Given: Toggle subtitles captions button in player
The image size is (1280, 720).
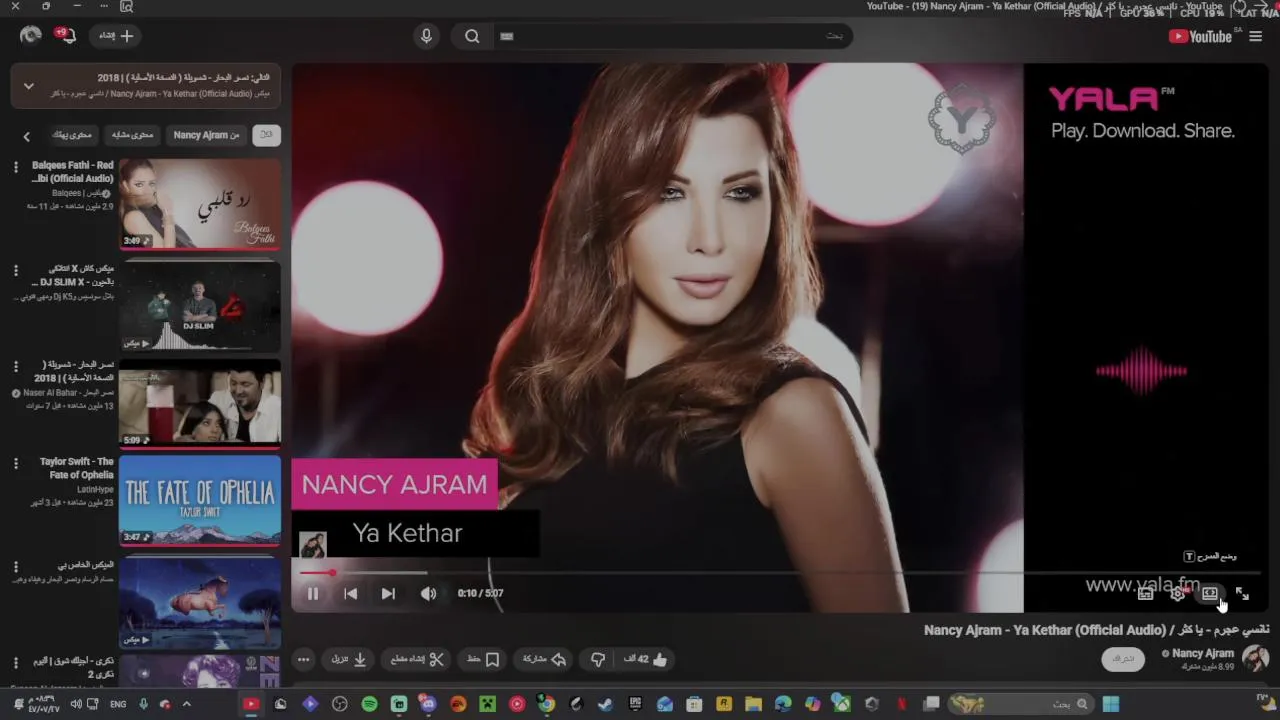Looking at the screenshot, I should [x=1146, y=593].
